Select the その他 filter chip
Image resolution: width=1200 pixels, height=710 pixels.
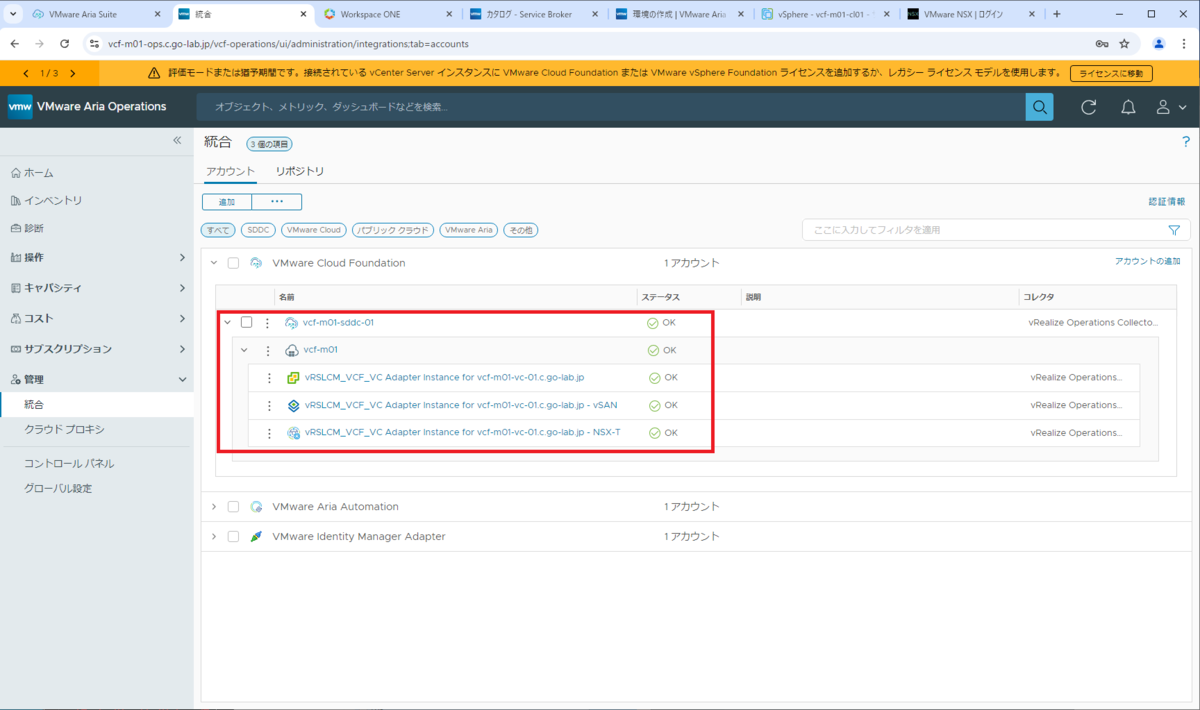pos(520,230)
